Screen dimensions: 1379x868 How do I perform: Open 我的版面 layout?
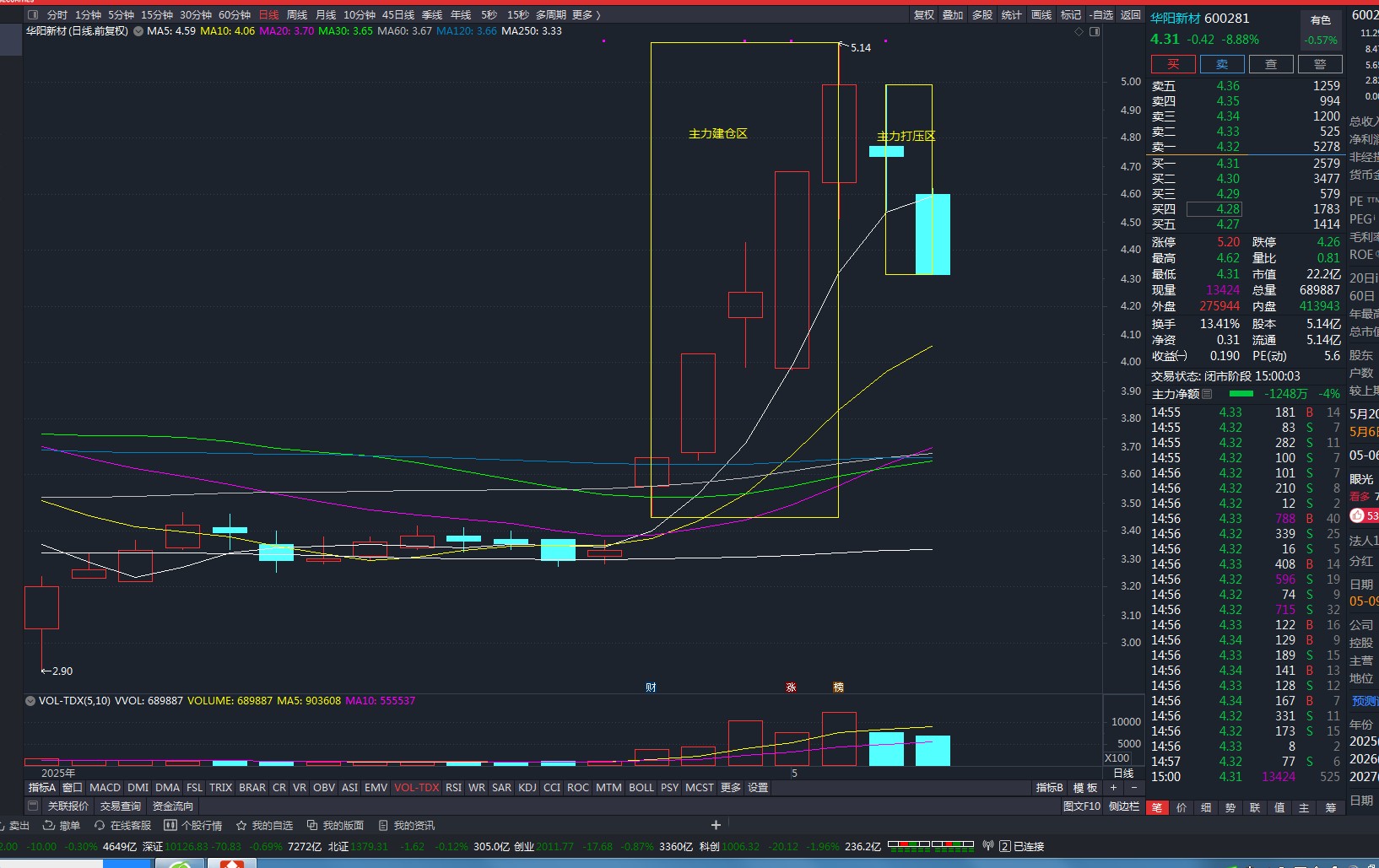click(x=335, y=826)
